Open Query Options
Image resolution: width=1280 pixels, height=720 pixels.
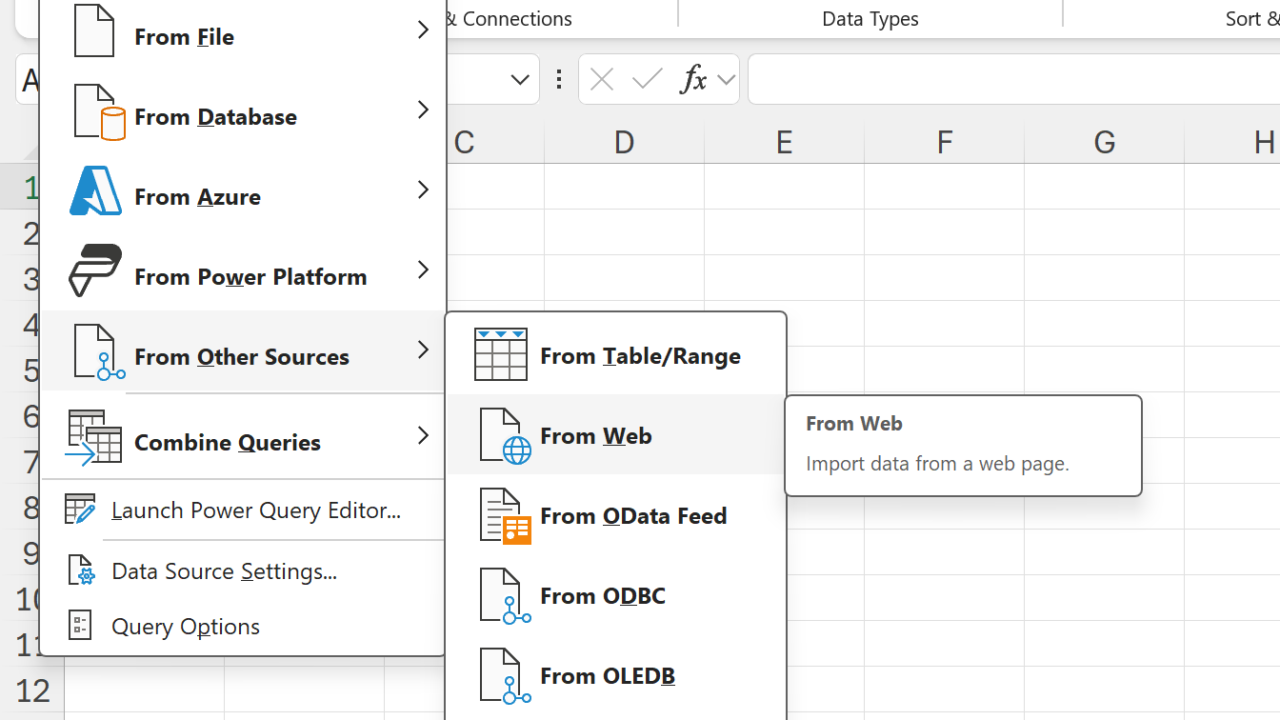coord(185,627)
